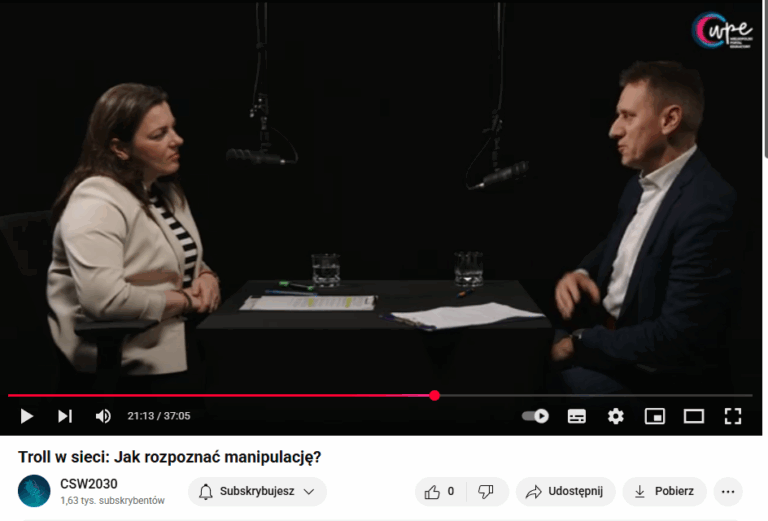Enable miniplayer mode
Viewport: 768px width, 521px height.
click(x=655, y=416)
